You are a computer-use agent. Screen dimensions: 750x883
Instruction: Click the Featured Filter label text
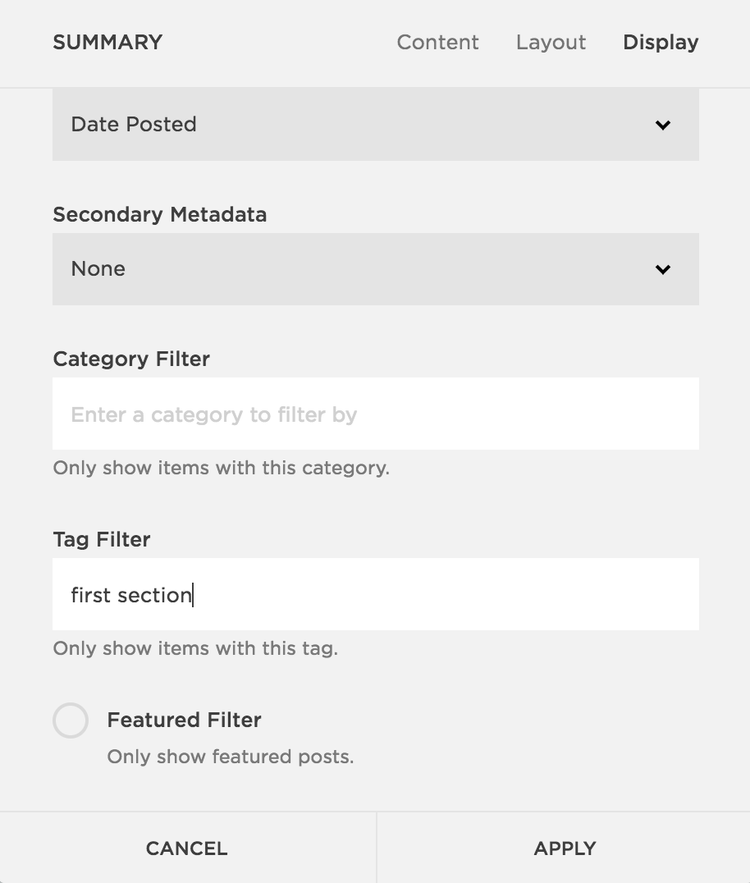pyautogui.click(x=184, y=720)
